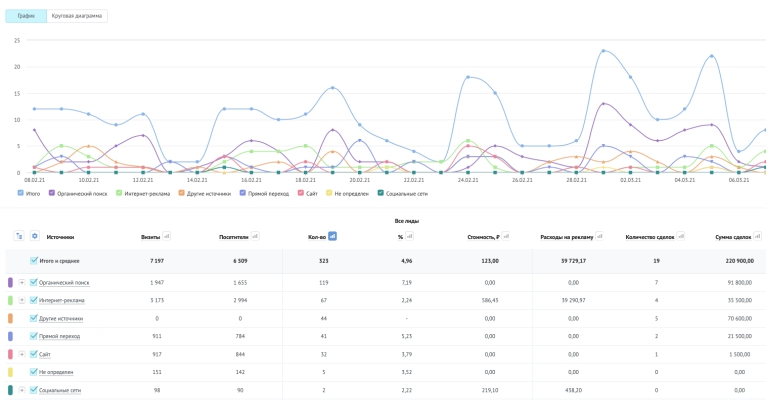This screenshot has height=409, width=770.
Task: Expand the Интернет-реклама row
Action: pyautogui.click(x=22, y=300)
